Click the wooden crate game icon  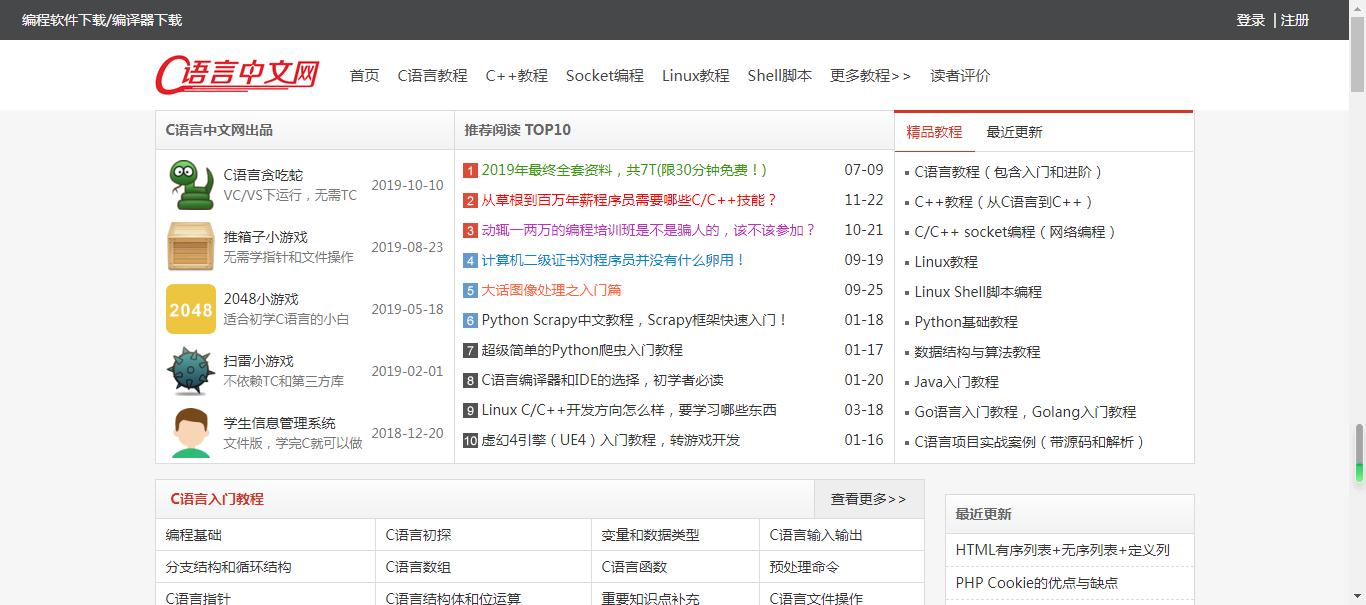click(x=190, y=247)
